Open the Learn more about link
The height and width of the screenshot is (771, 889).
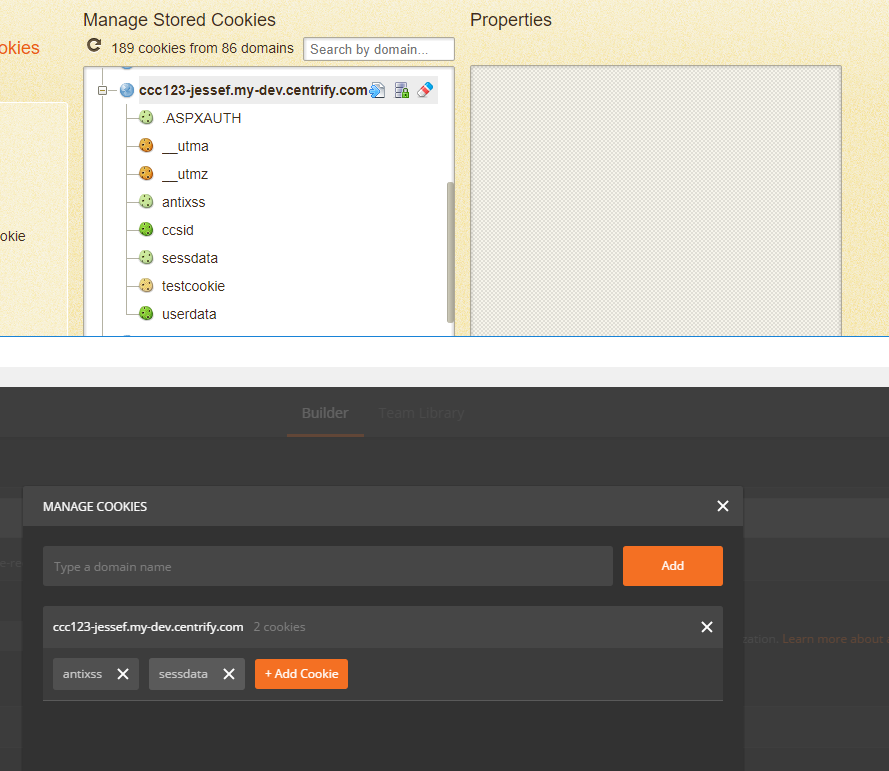pos(832,638)
